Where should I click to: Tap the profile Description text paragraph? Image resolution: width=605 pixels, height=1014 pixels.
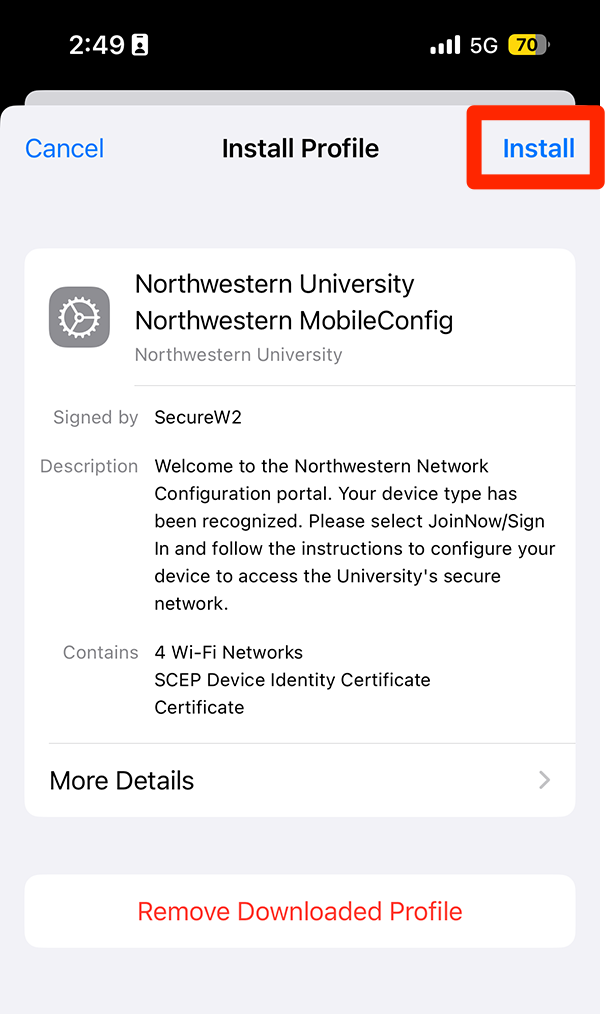click(x=354, y=535)
